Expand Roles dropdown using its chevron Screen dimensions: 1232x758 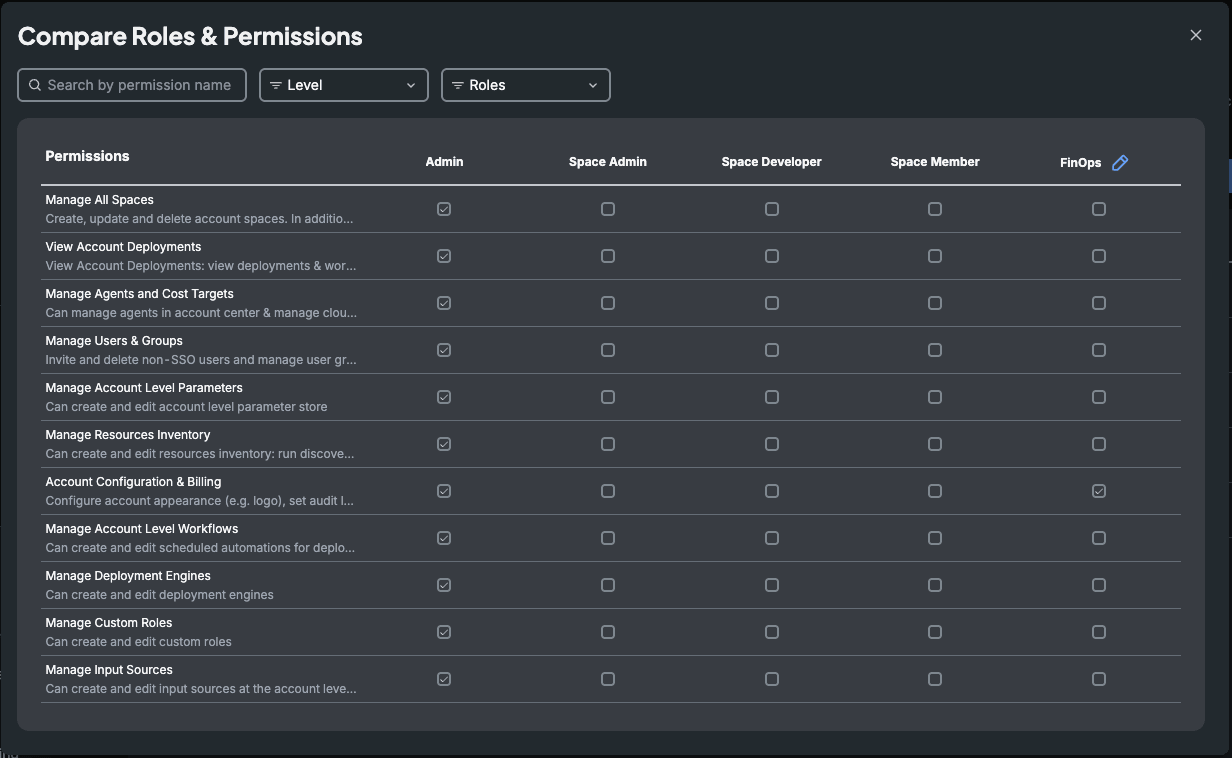pos(593,85)
